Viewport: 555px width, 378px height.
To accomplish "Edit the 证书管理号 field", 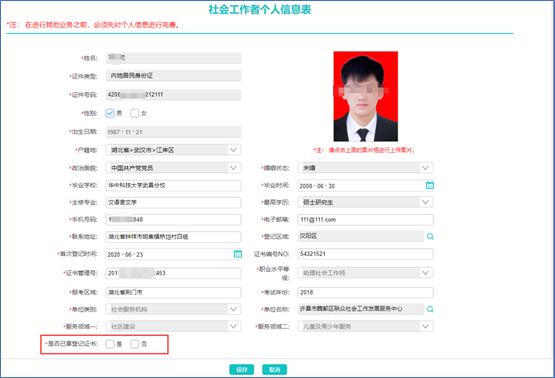I will (x=173, y=273).
